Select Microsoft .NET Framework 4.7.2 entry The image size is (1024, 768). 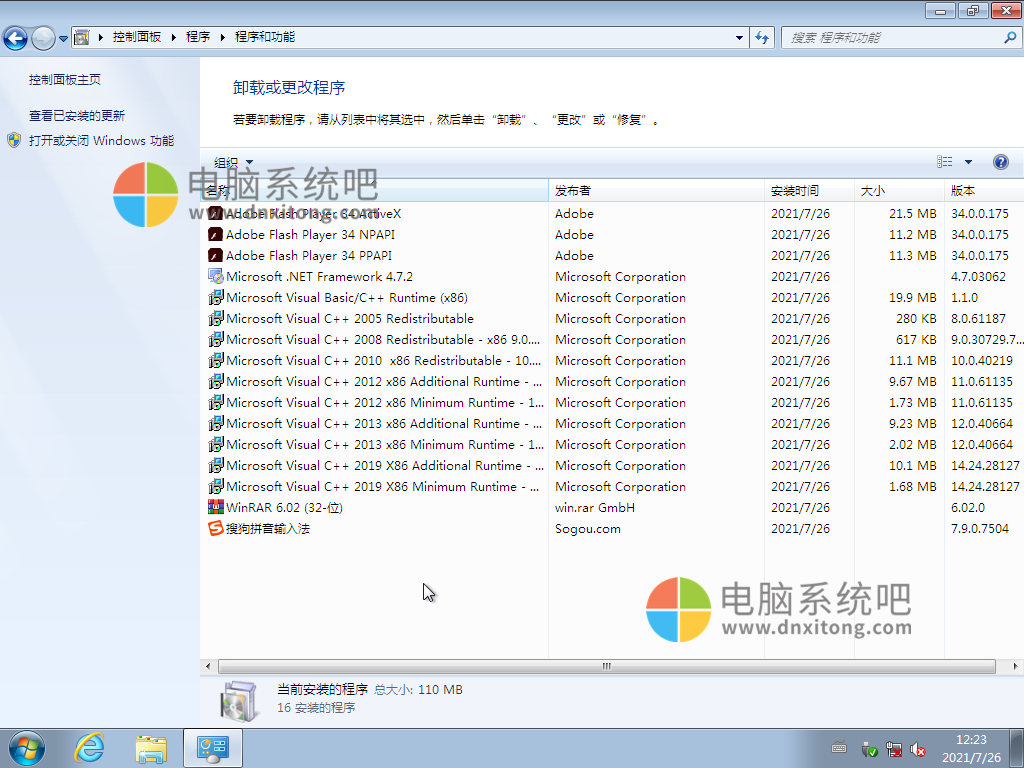[x=305, y=276]
